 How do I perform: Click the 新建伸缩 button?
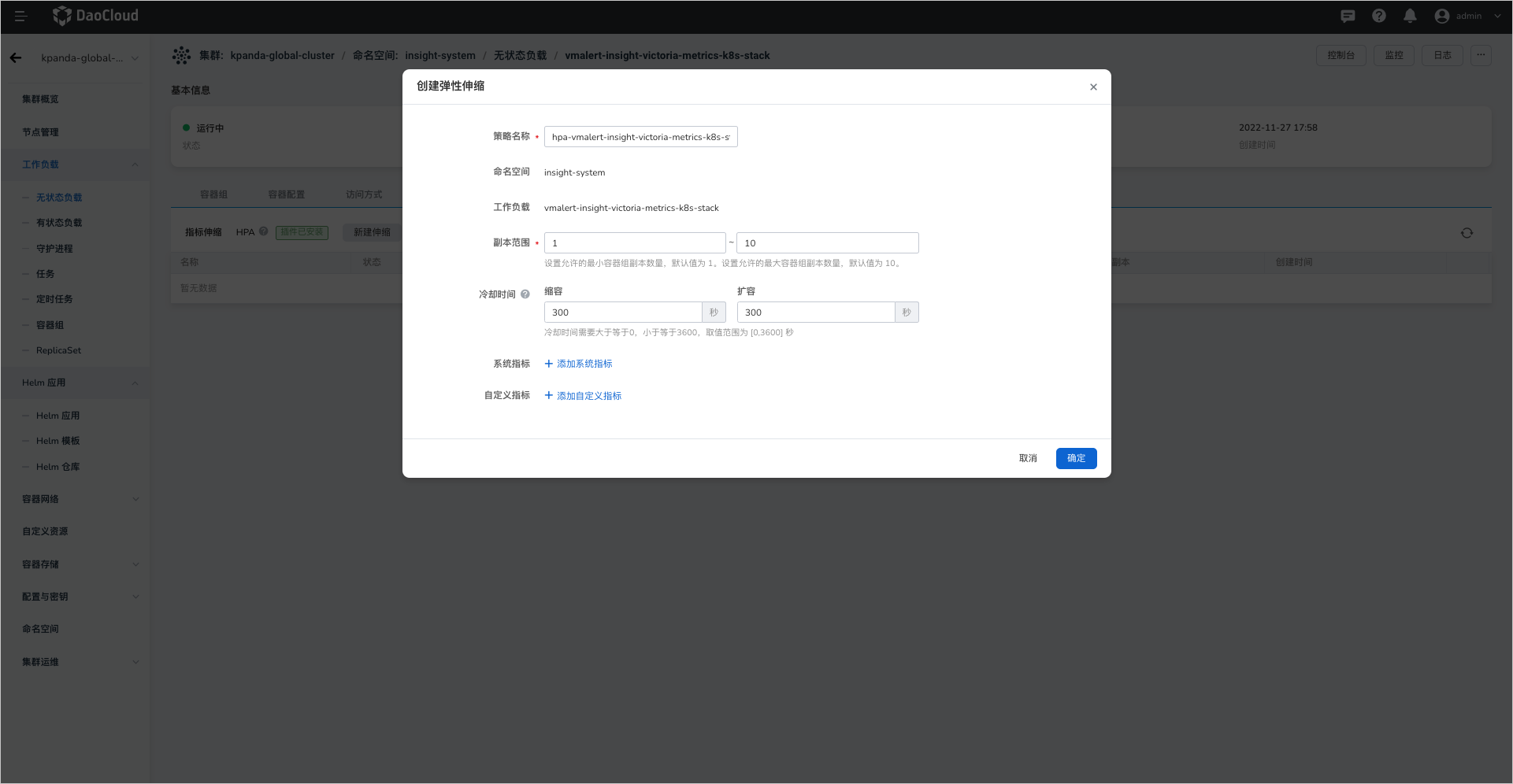372,232
